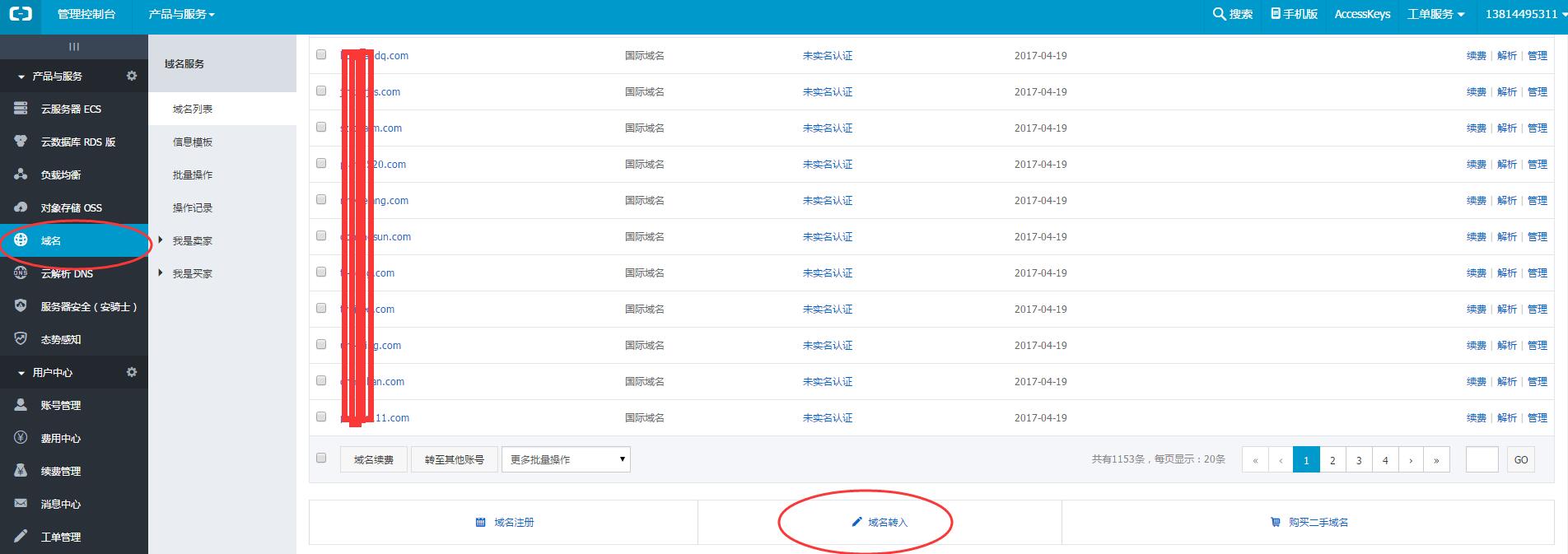Open 续费管理 renewal management
This screenshot has width=1568, height=554.
(74, 471)
